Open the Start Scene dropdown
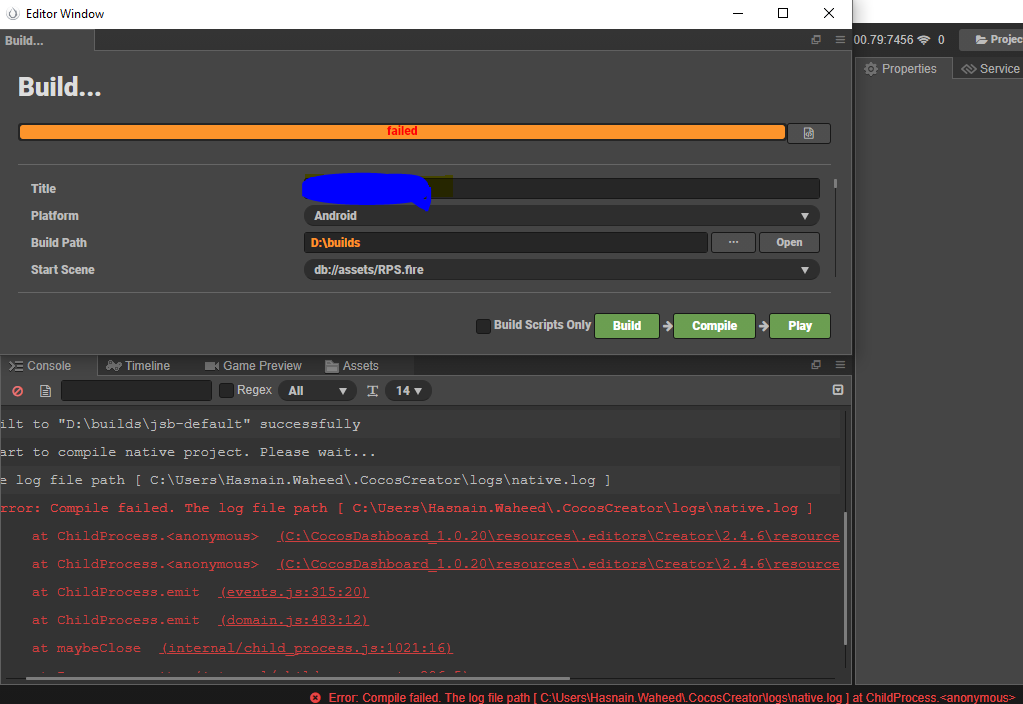 [x=562, y=270]
